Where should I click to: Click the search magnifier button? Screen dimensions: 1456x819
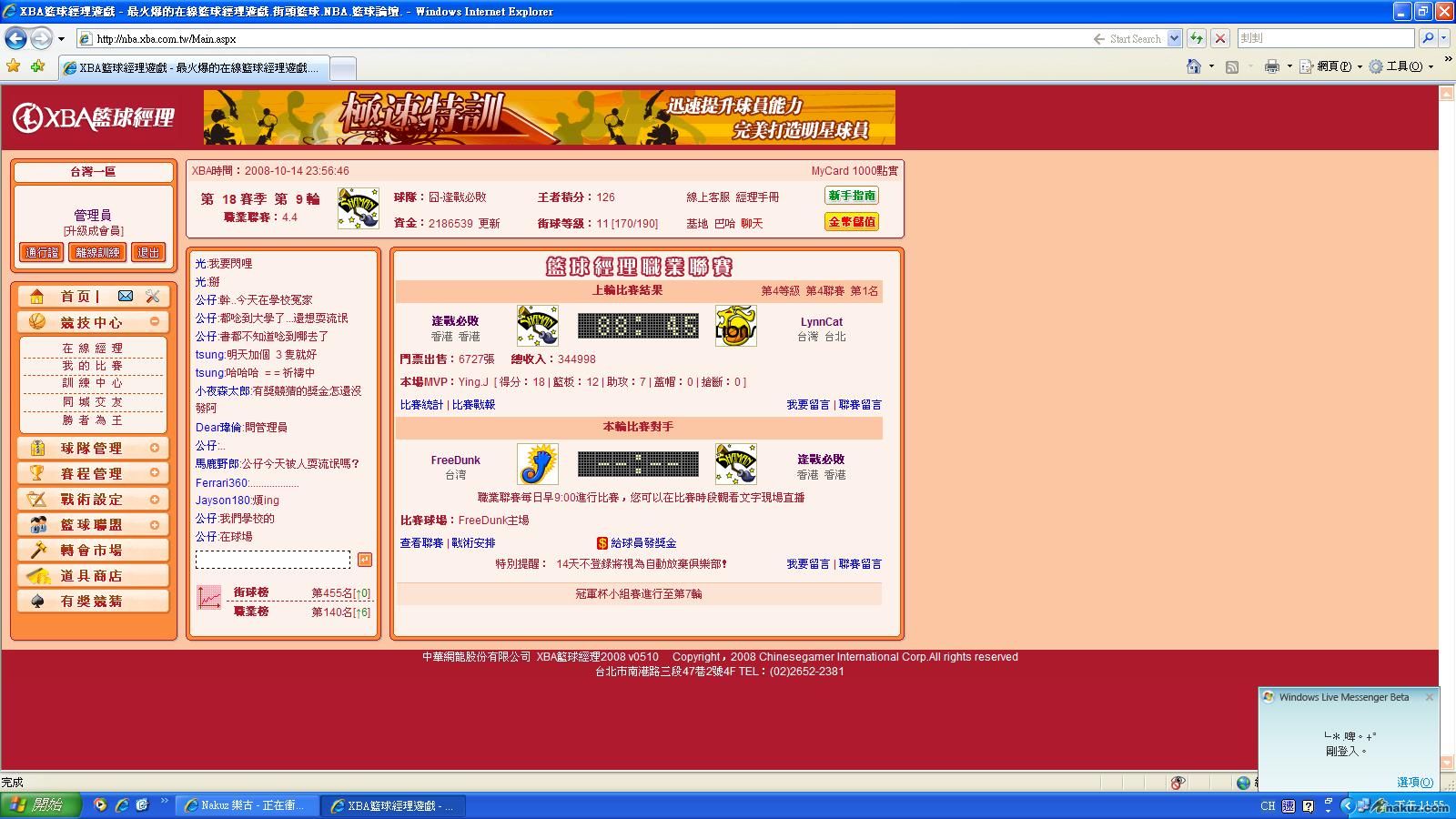click(x=1427, y=38)
